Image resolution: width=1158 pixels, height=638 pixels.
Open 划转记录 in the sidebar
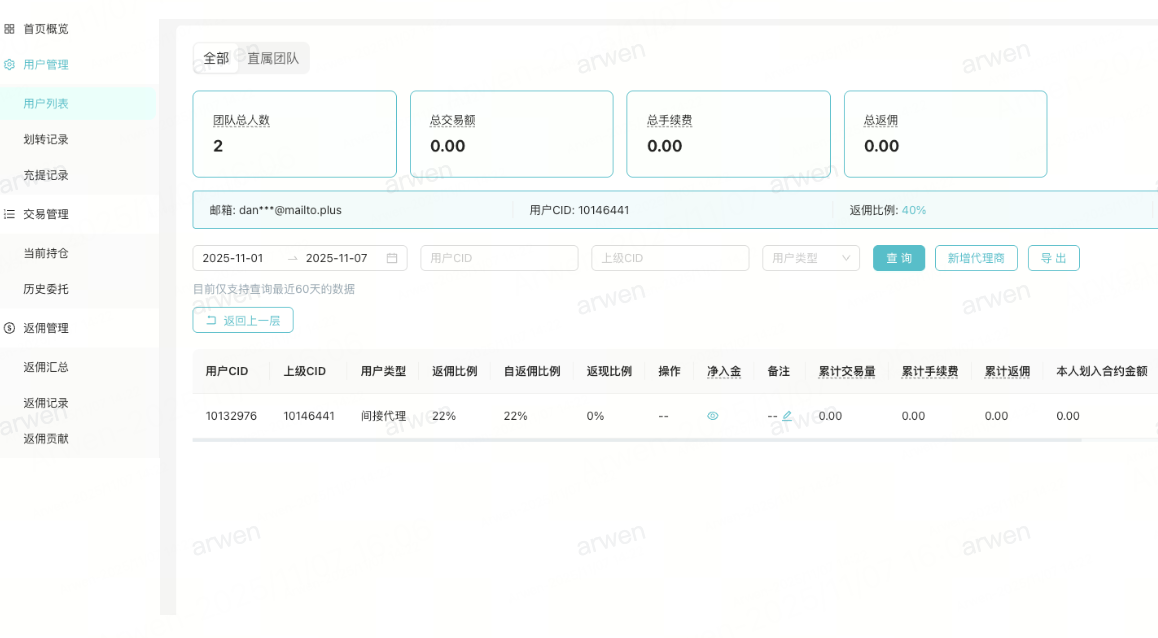[x=46, y=139]
